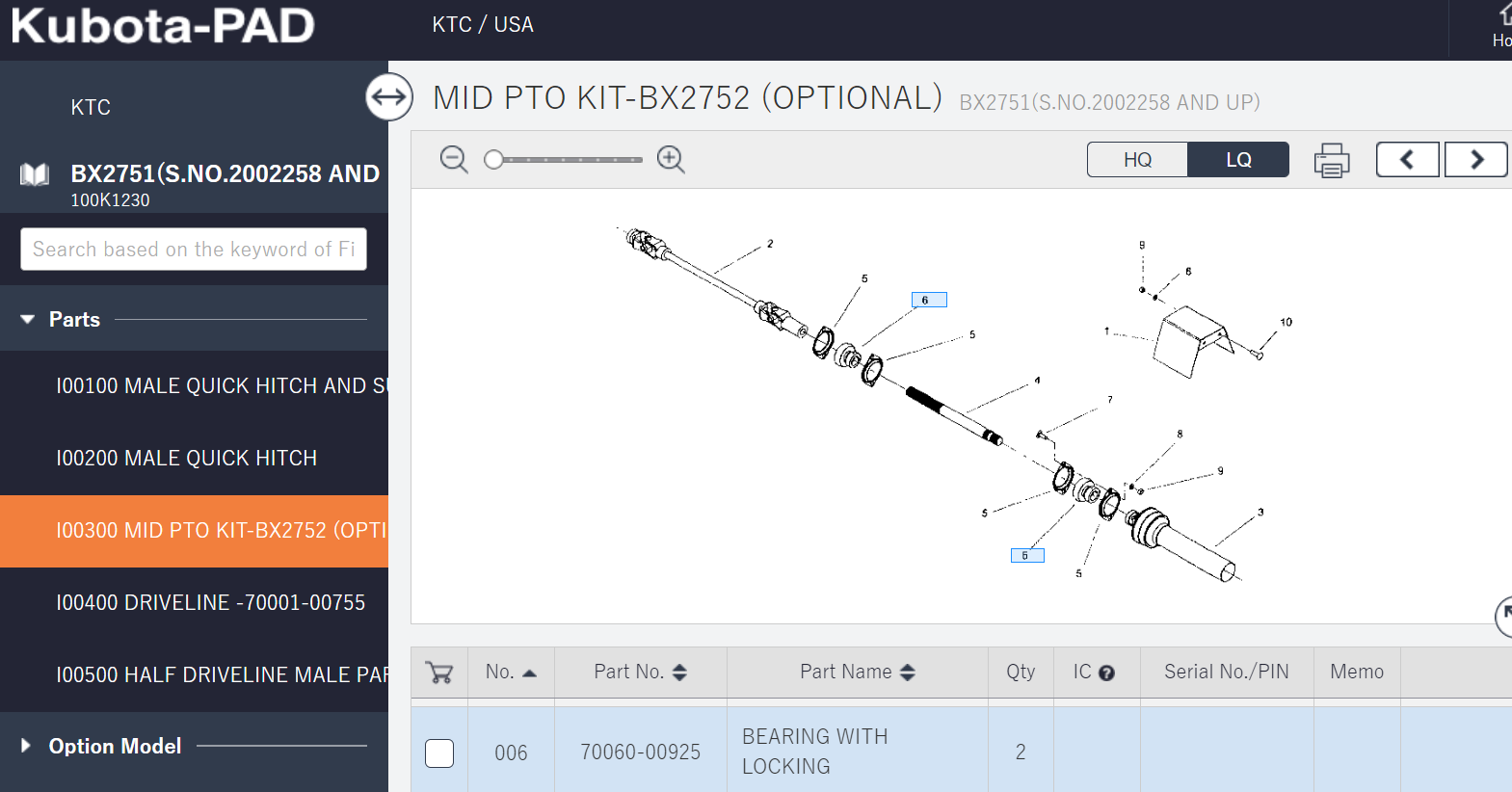1512x792 pixels.
Task: Check the box for part 70060-00925
Action: pos(439,752)
